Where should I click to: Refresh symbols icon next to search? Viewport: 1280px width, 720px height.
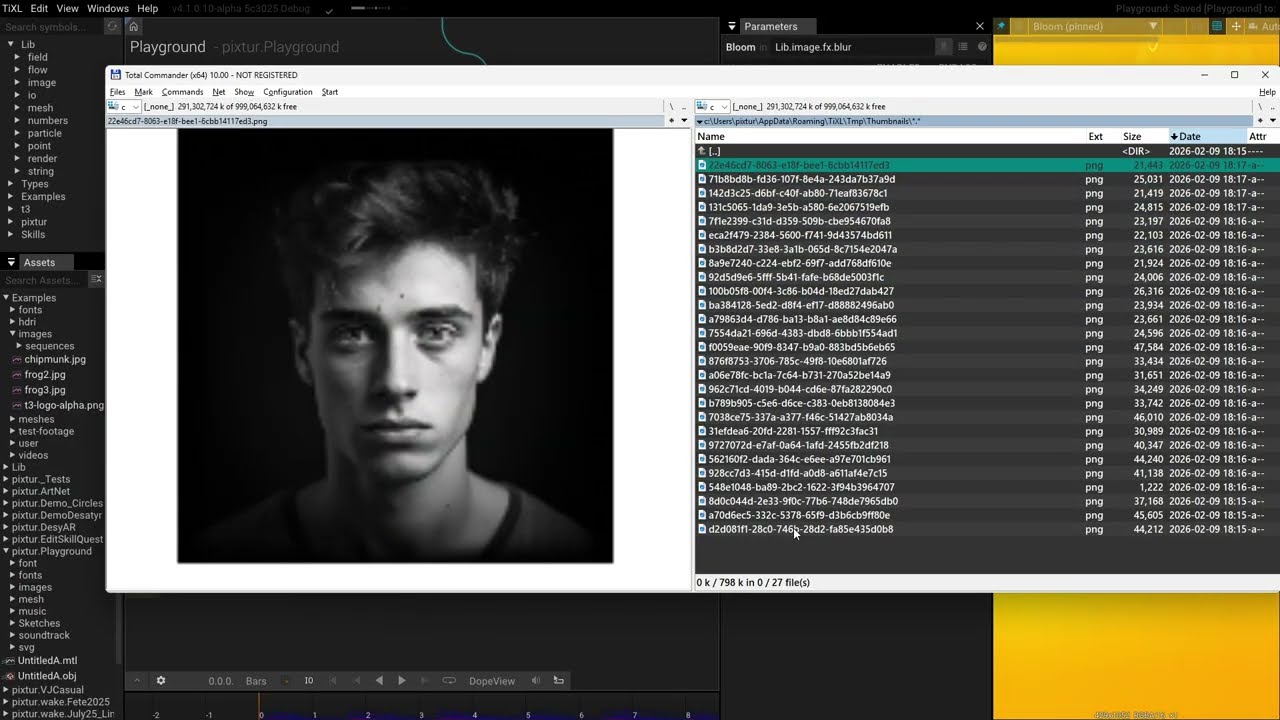pos(112,27)
